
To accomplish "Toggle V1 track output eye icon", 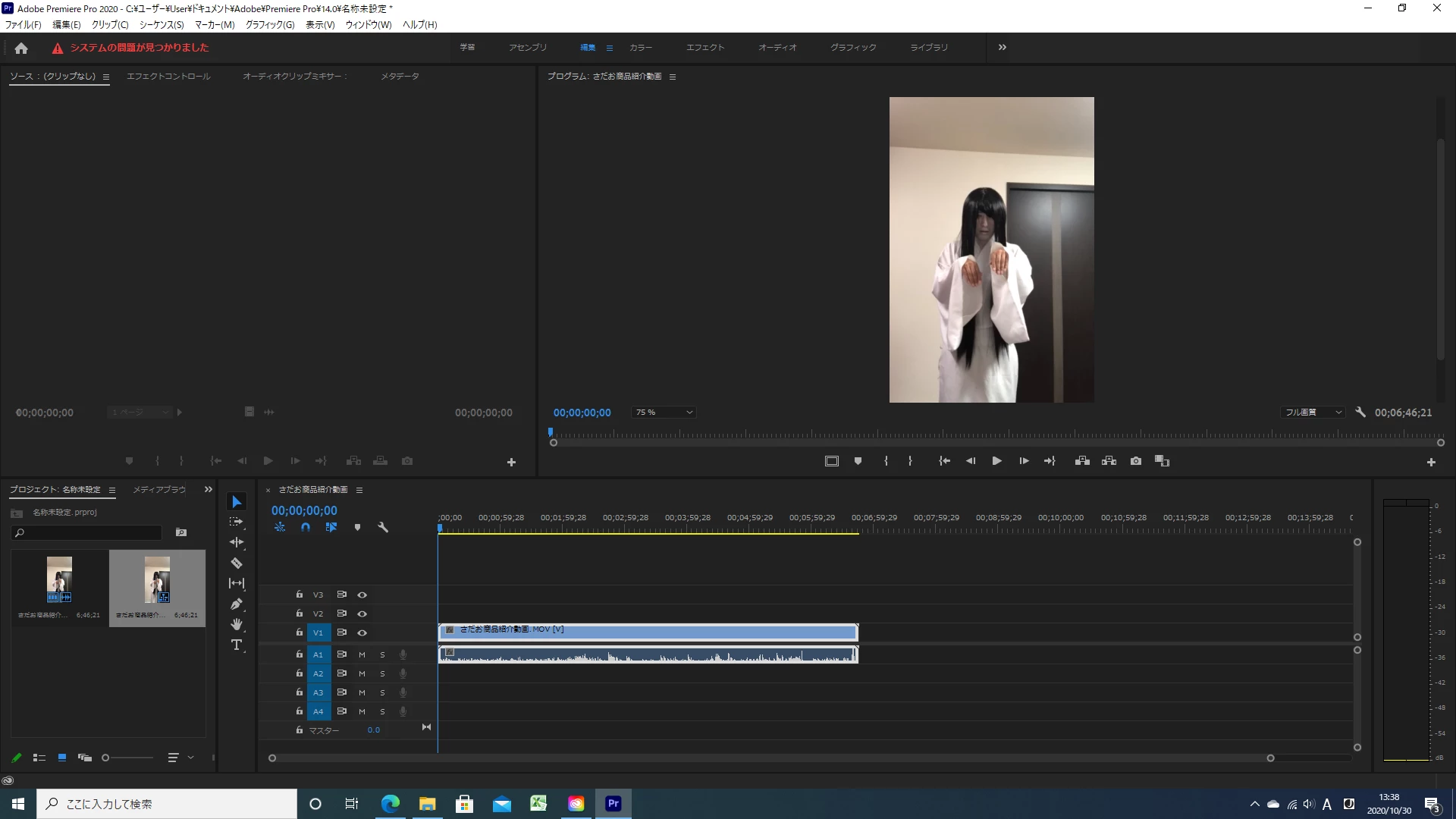I will (362, 632).
